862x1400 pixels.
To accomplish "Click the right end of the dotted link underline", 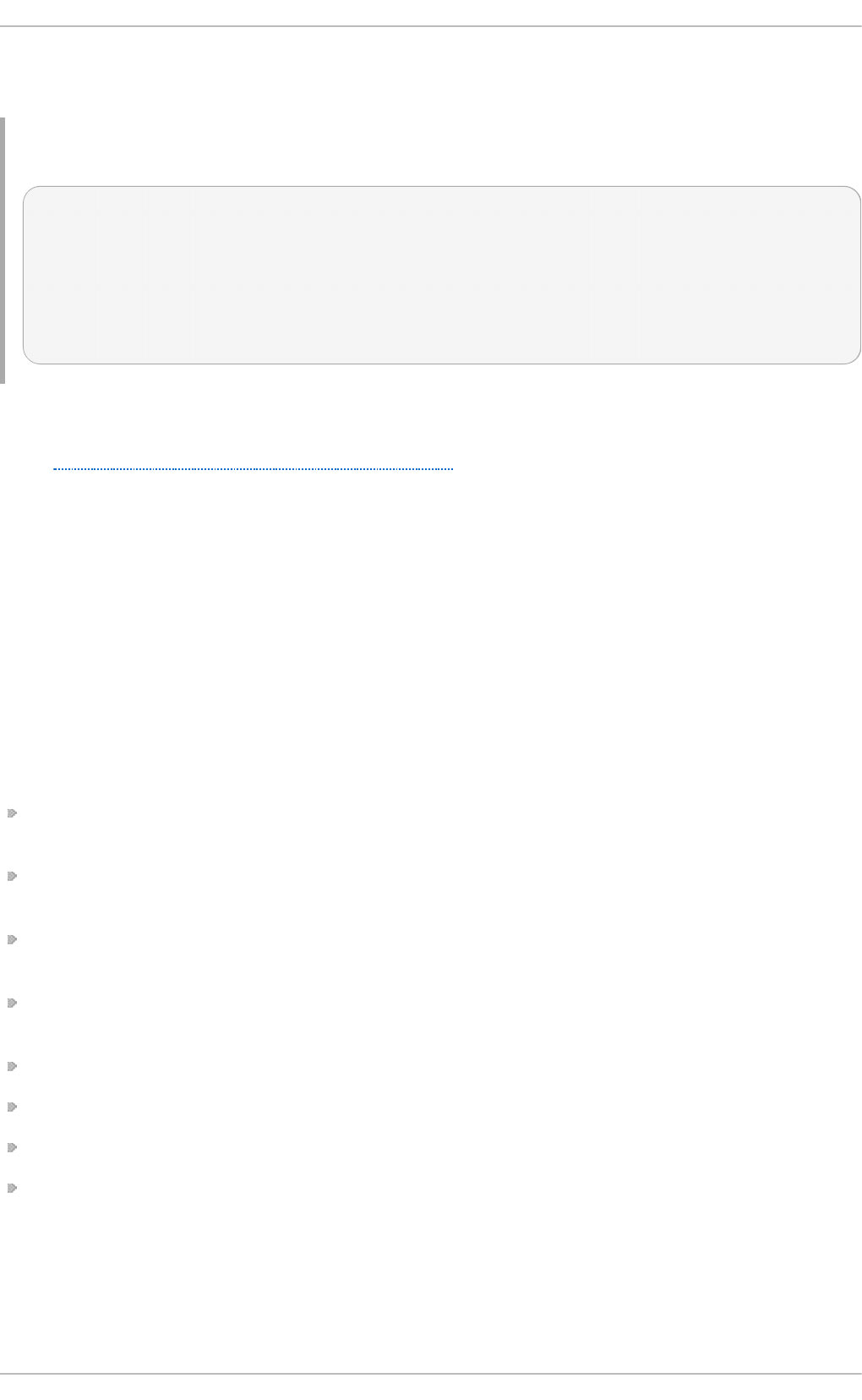I will tap(451, 468).
